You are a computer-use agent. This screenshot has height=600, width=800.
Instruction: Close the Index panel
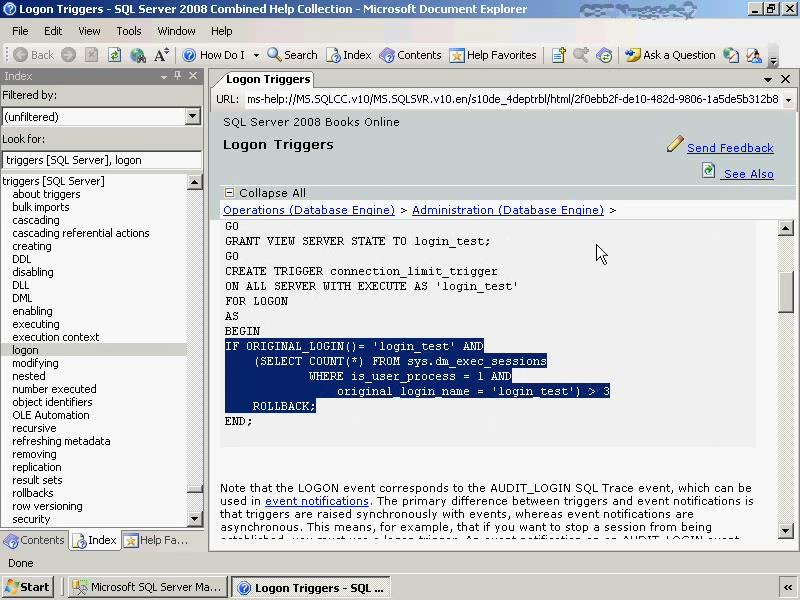point(193,76)
